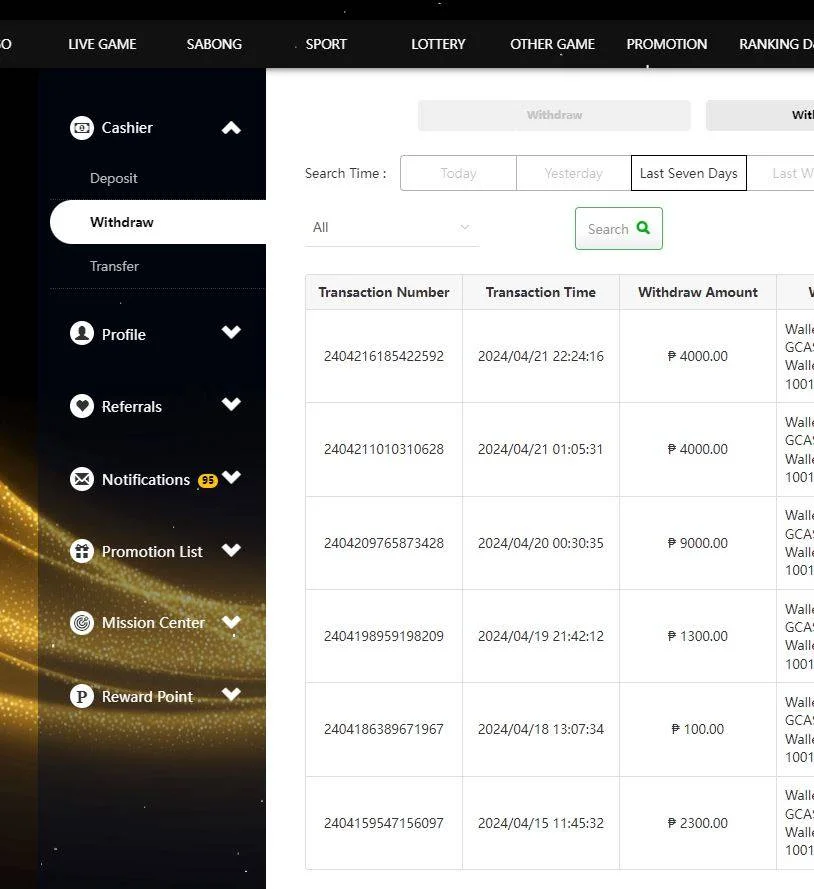
Task: Open the SPORT menu
Action: [x=326, y=44]
